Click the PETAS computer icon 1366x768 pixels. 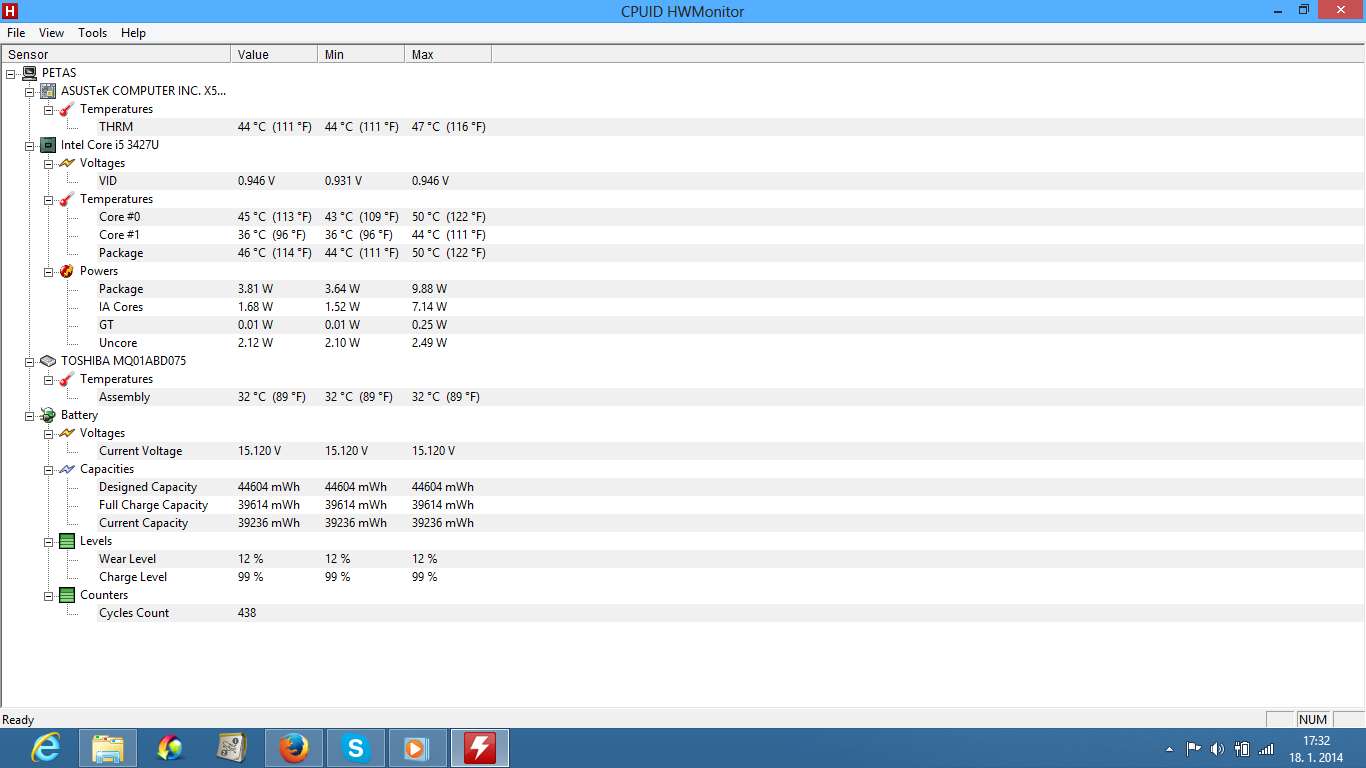tap(29, 73)
